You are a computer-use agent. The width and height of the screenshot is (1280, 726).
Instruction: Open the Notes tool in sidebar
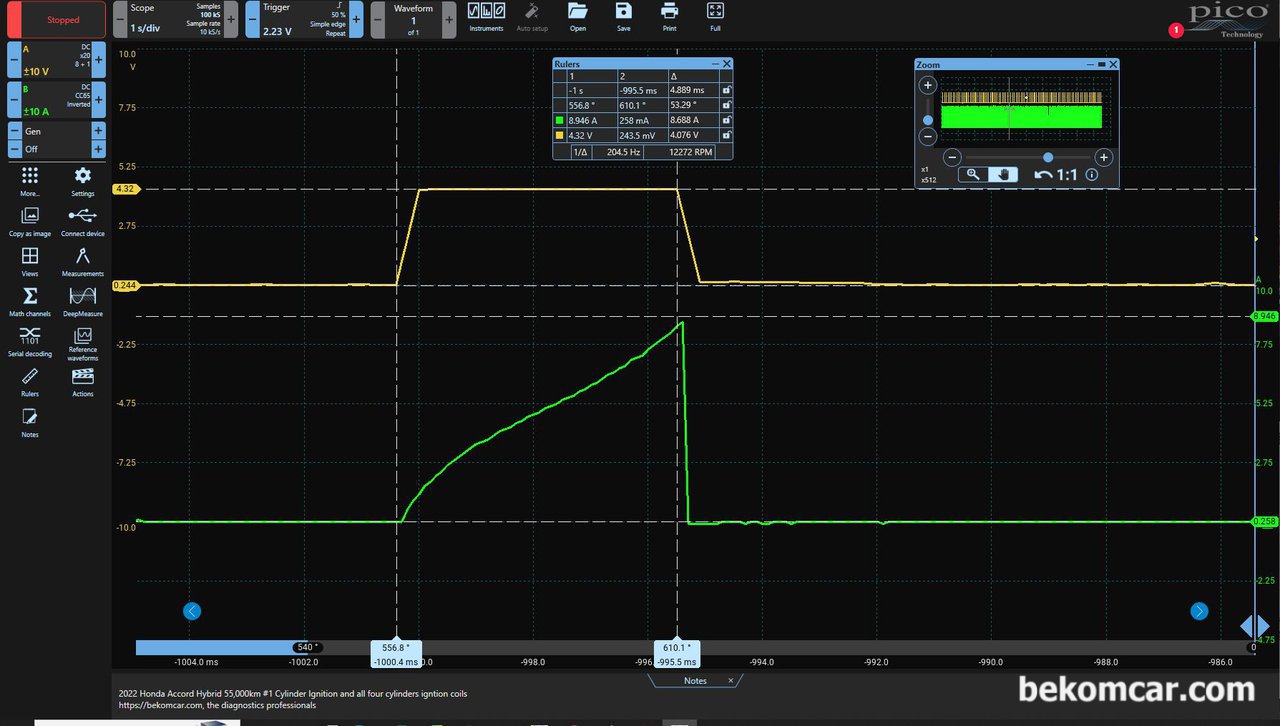point(30,422)
